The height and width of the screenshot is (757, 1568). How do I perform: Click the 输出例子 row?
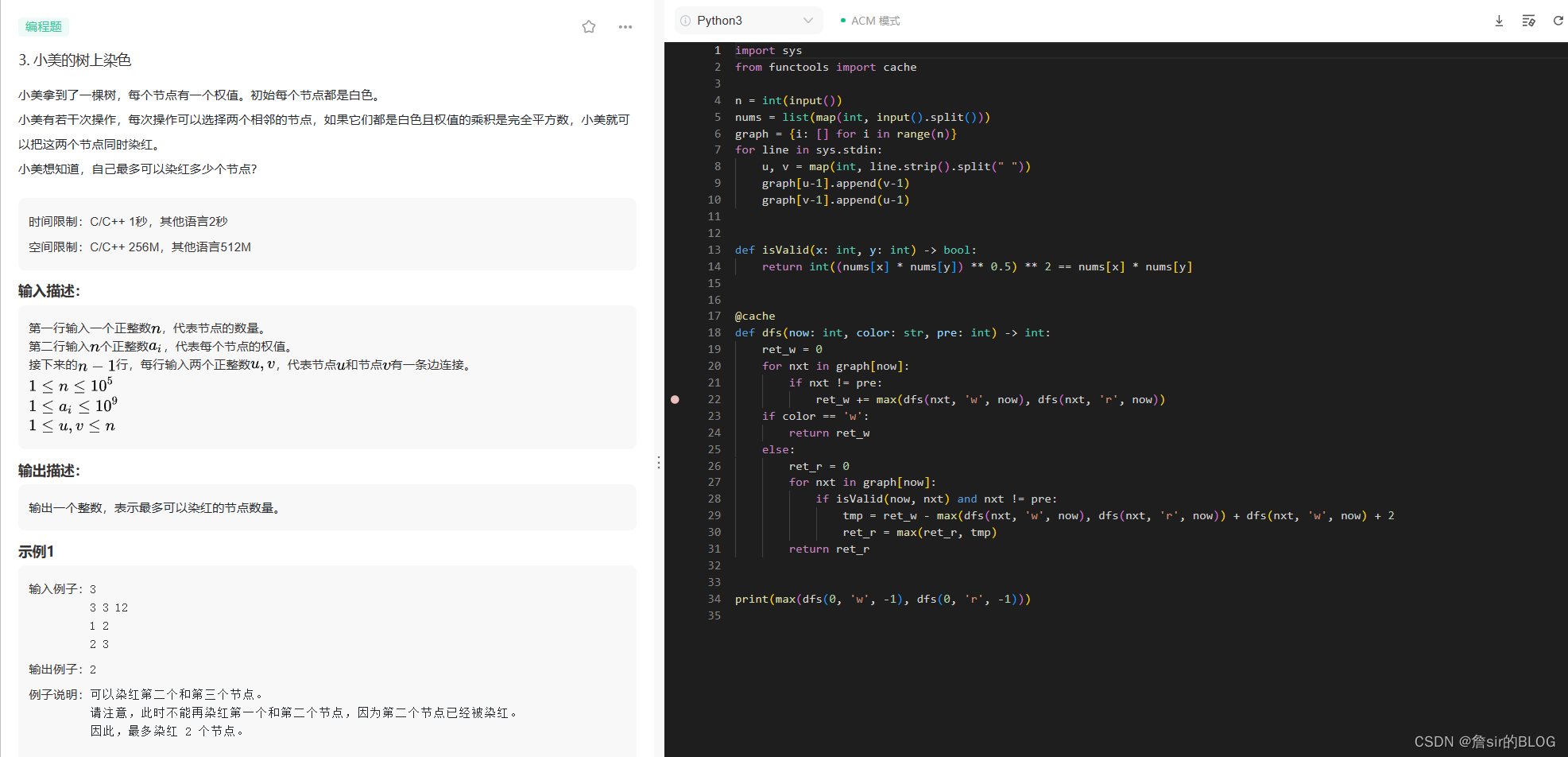(63, 670)
